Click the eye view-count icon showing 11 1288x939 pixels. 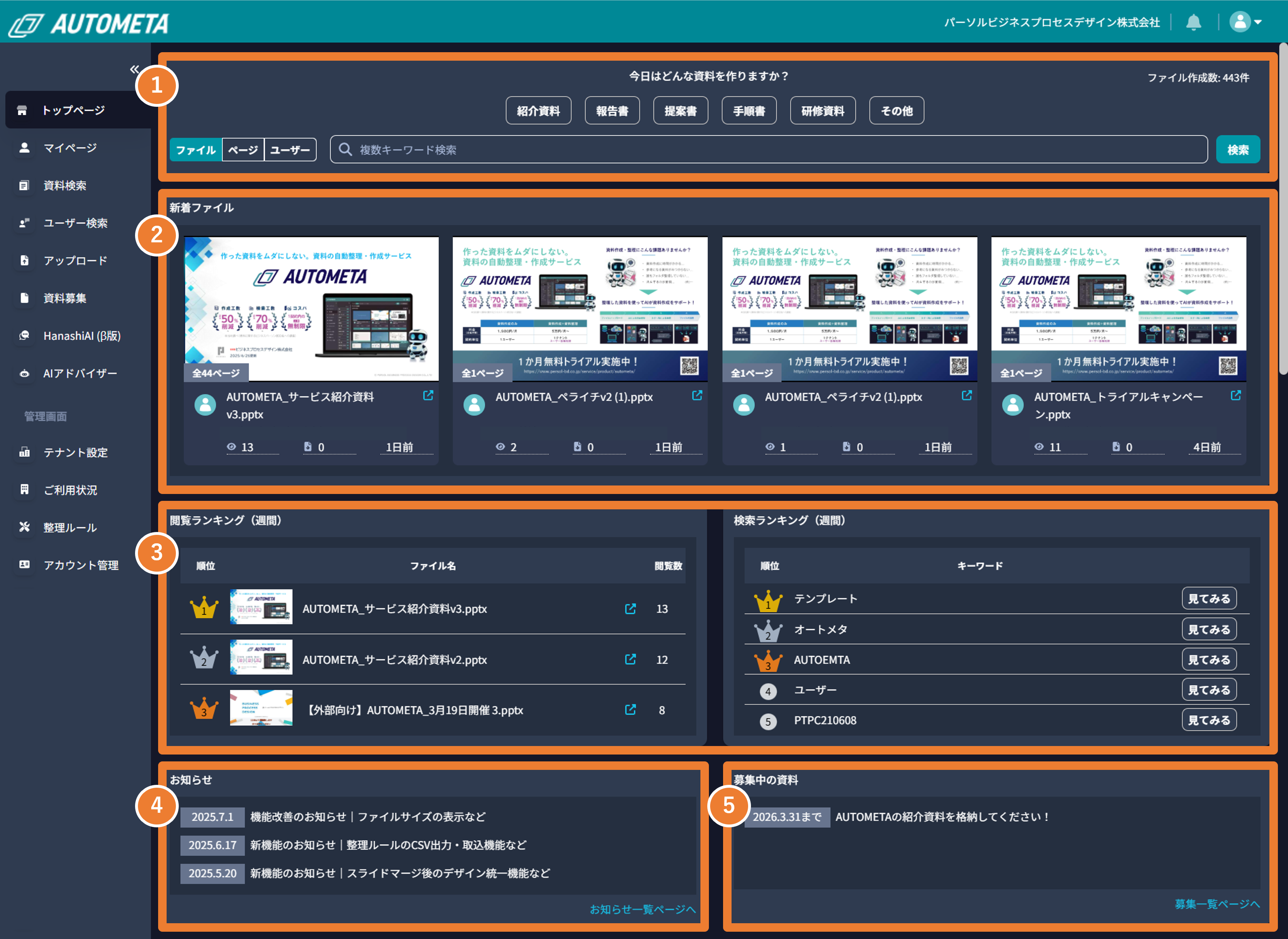click(x=1038, y=447)
